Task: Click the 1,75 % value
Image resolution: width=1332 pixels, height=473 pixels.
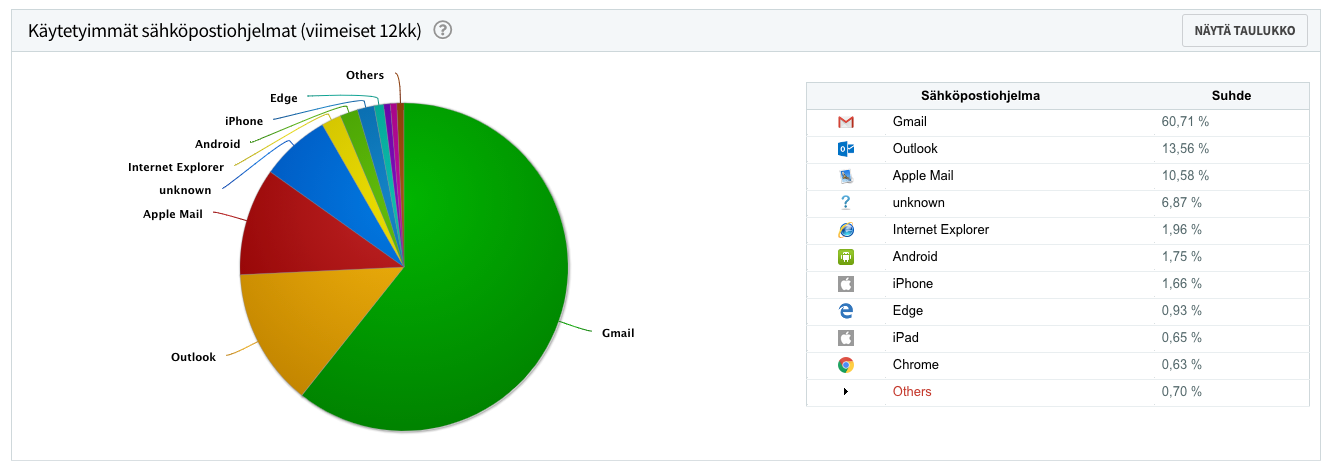Action: pos(1182,257)
